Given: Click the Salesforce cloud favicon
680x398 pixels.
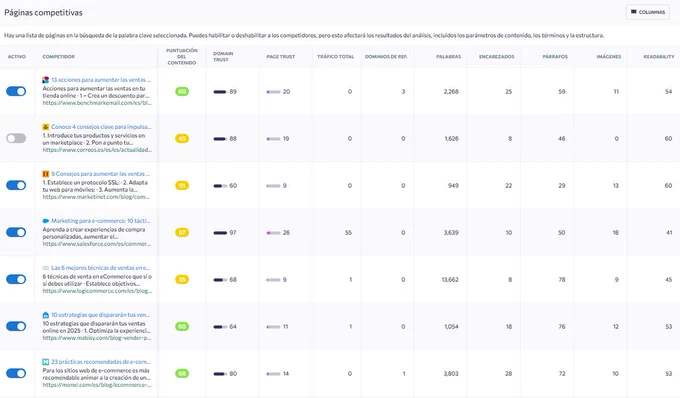Looking at the screenshot, I should 46,221.
